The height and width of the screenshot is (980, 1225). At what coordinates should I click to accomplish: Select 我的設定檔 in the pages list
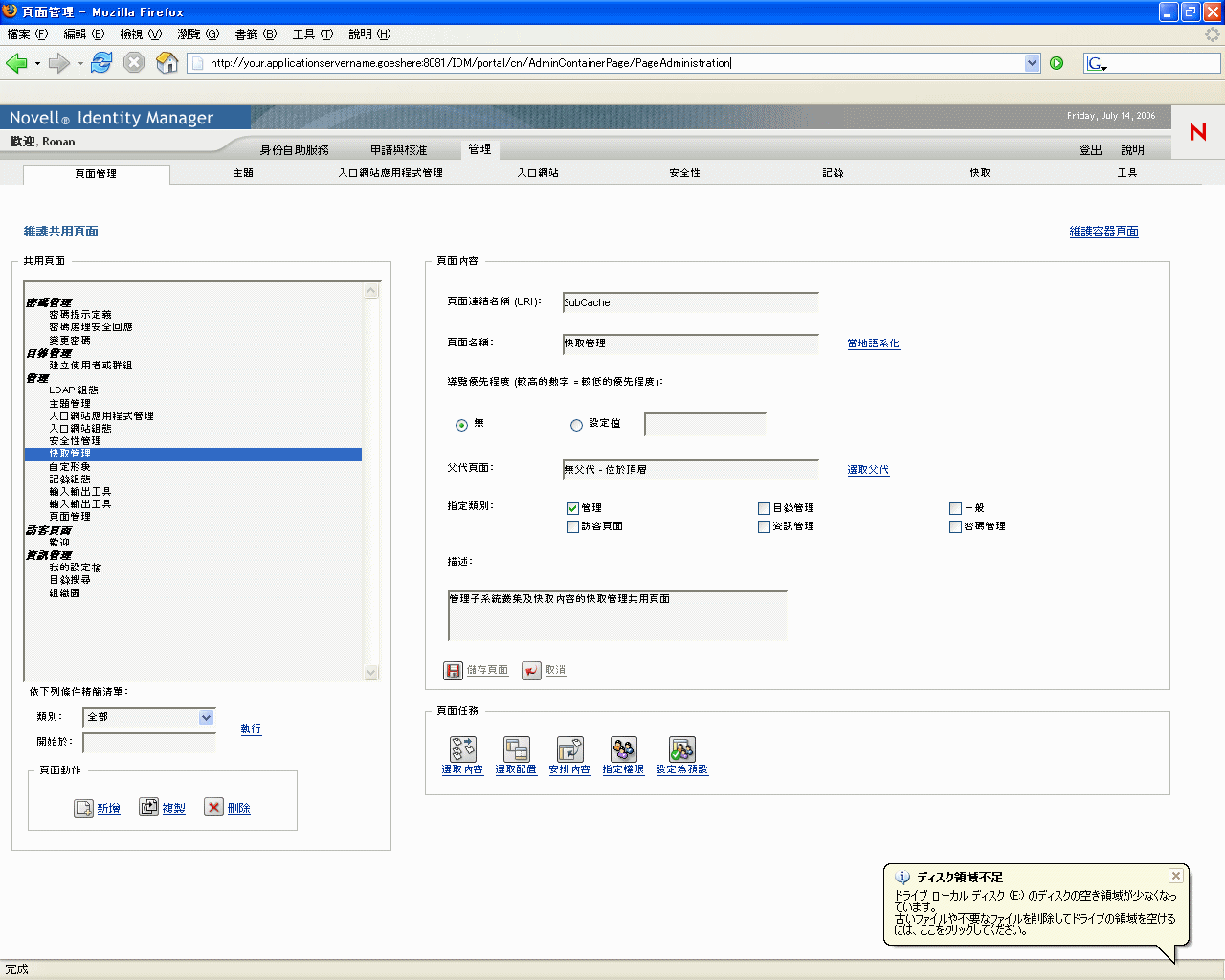[x=75, y=568]
